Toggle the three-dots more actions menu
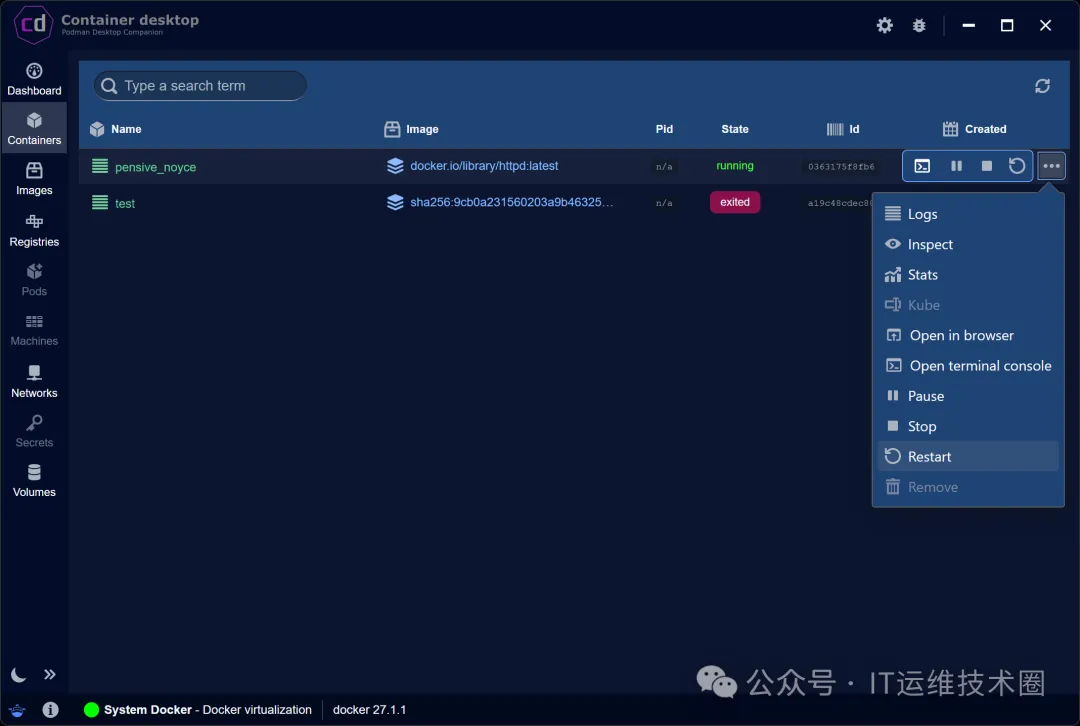The height and width of the screenshot is (726, 1080). (1051, 166)
